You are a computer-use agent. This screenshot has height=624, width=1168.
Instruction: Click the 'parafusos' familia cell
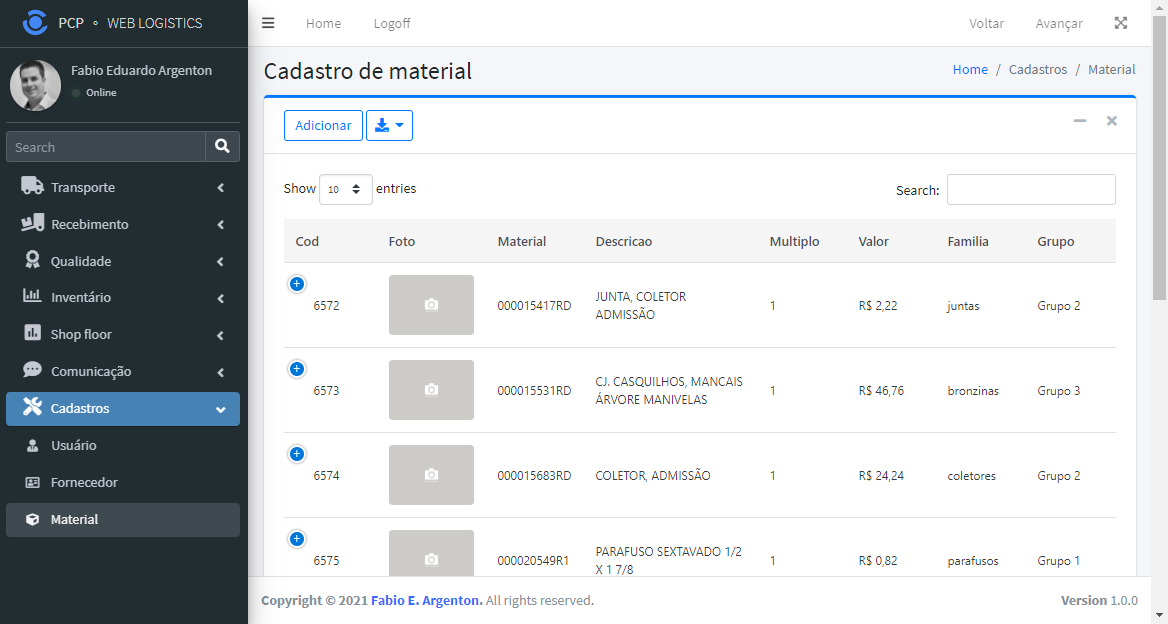pos(973,561)
